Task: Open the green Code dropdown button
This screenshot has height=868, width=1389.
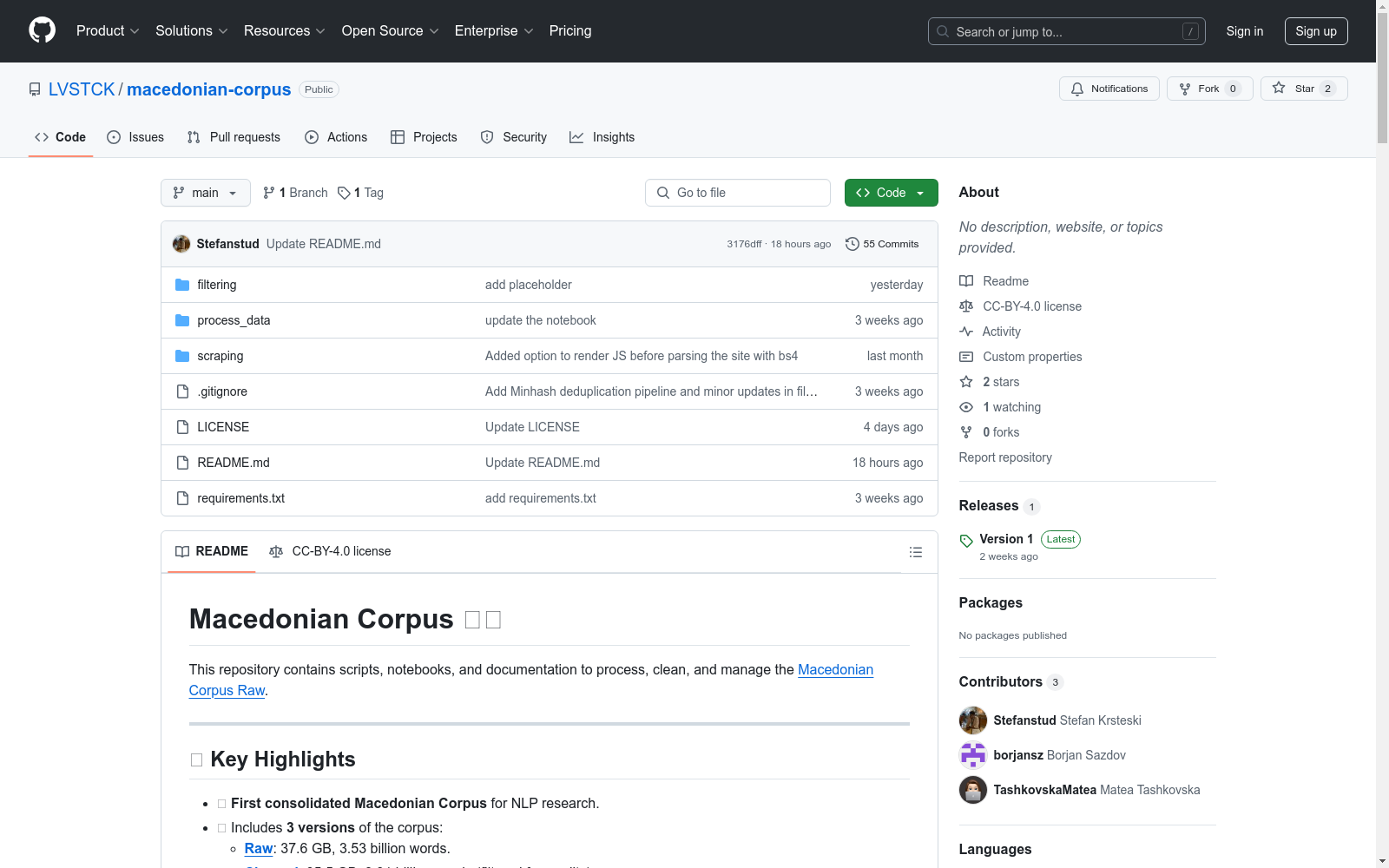Action: [x=892, y=193]
